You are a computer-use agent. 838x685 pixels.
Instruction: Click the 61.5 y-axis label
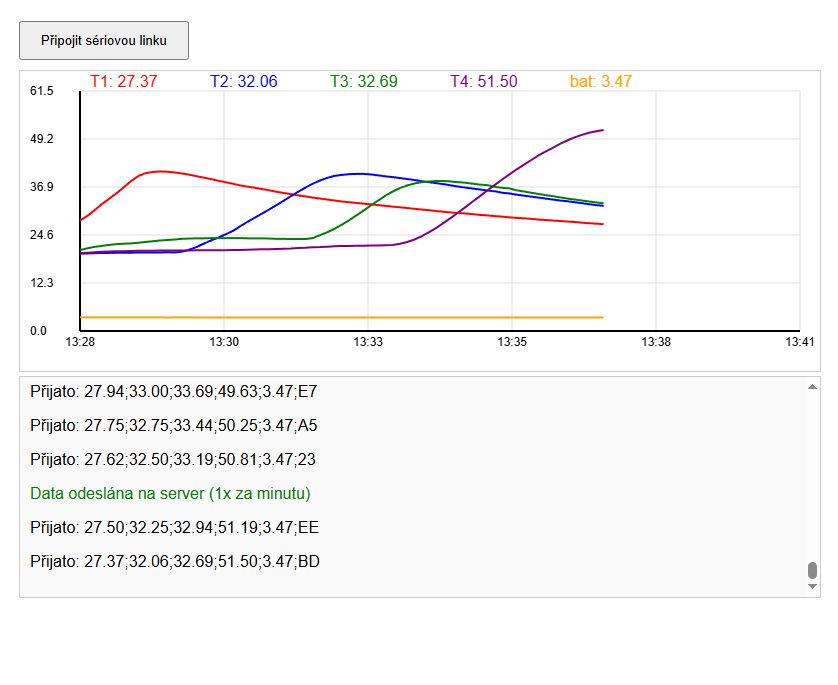(41, 91)
